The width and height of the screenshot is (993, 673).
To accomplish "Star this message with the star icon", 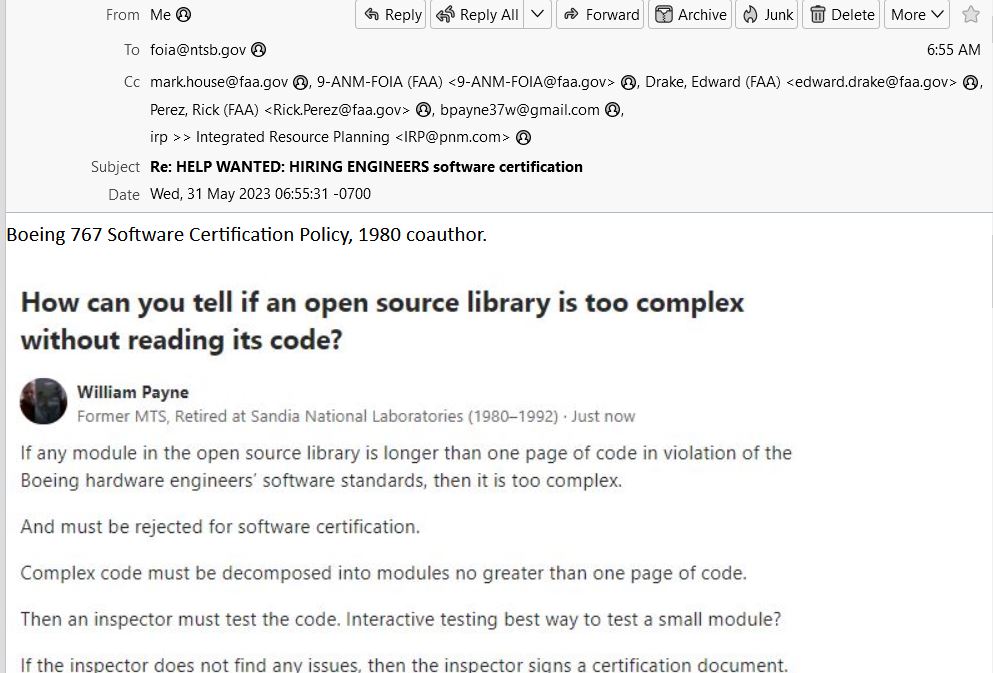I will click(x=970, y=15).
